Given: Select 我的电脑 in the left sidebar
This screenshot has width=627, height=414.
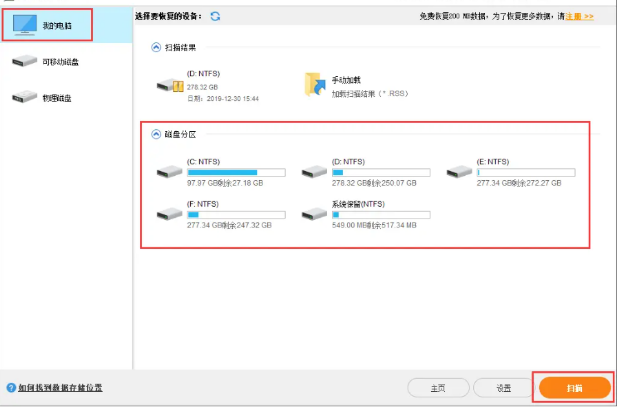Looking at the screenshot, I should tap(46, 23).
